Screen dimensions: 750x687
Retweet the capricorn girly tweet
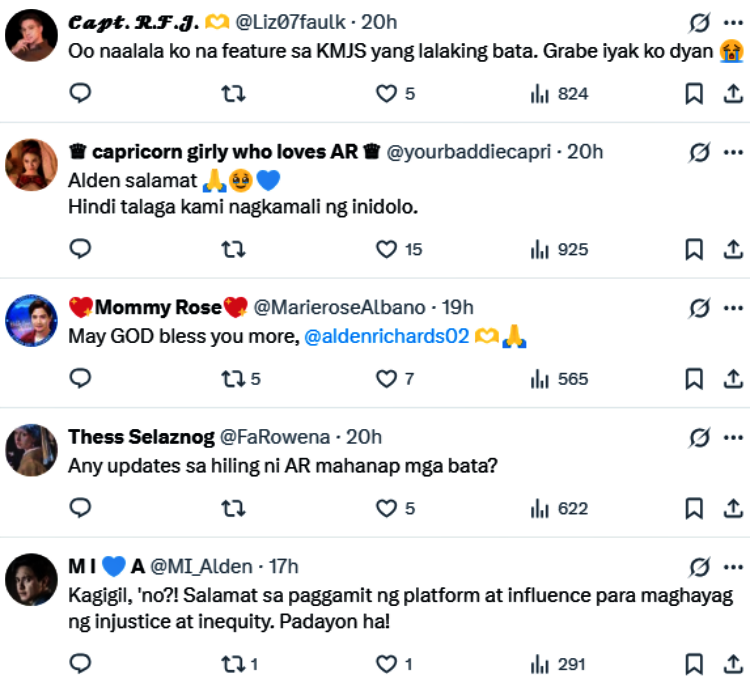click(x=233, y=249)
